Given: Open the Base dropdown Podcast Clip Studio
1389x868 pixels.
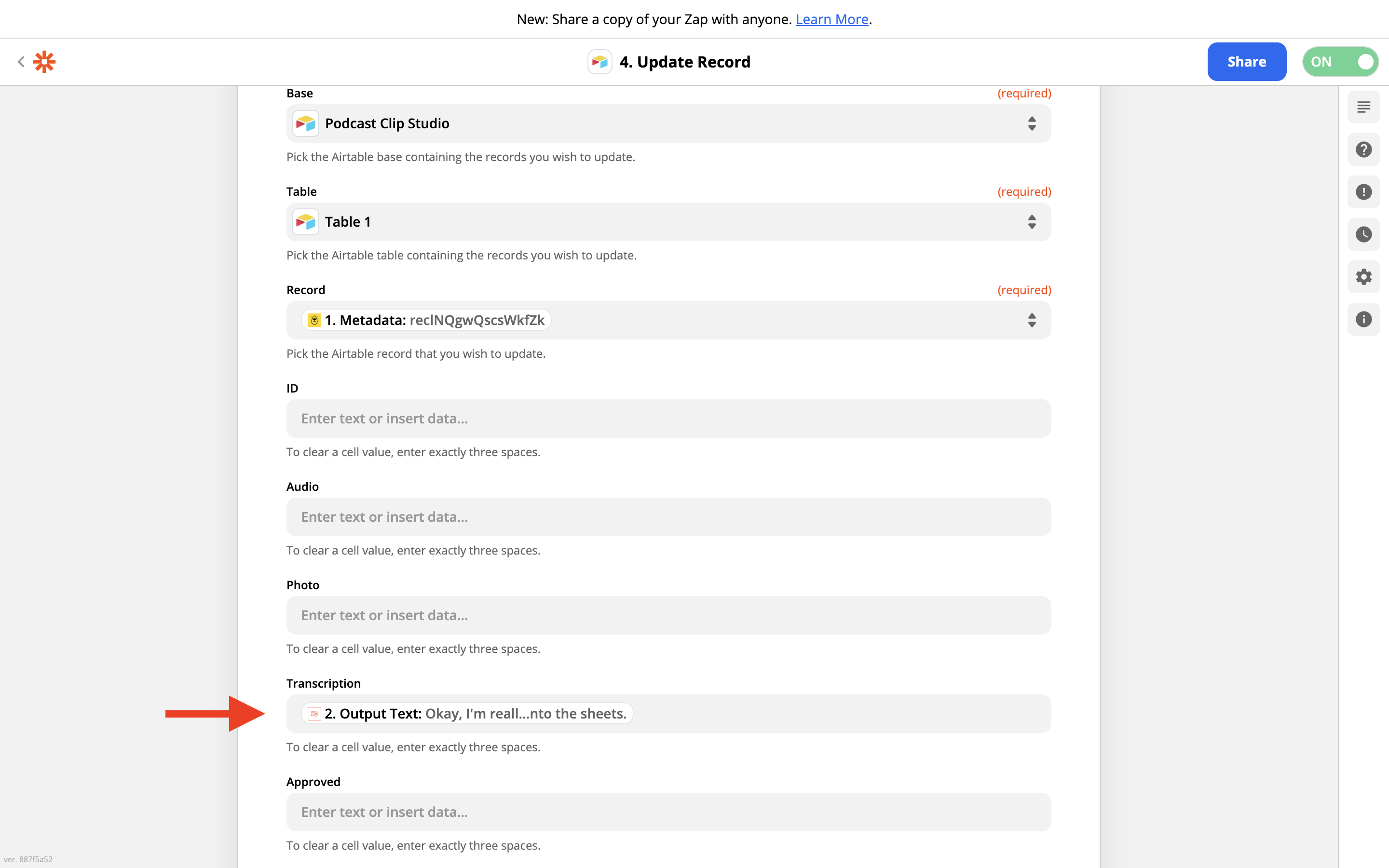Looking at the screenshot, I should [x=668, y=123].
